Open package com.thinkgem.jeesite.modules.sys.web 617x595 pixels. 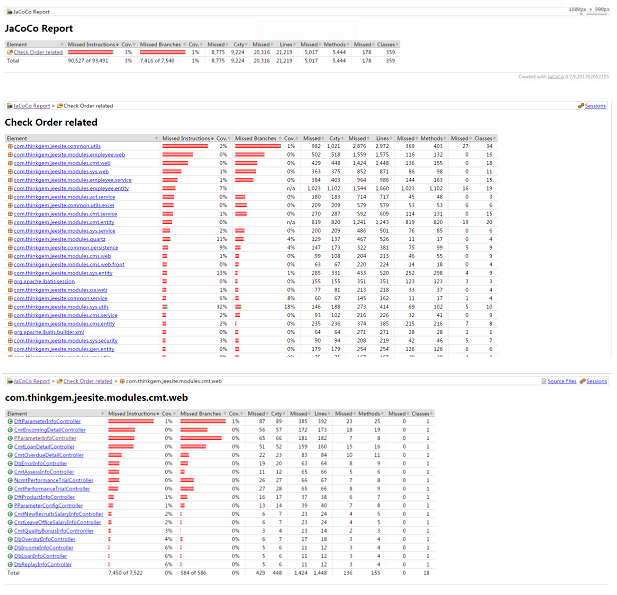point(61,172)
